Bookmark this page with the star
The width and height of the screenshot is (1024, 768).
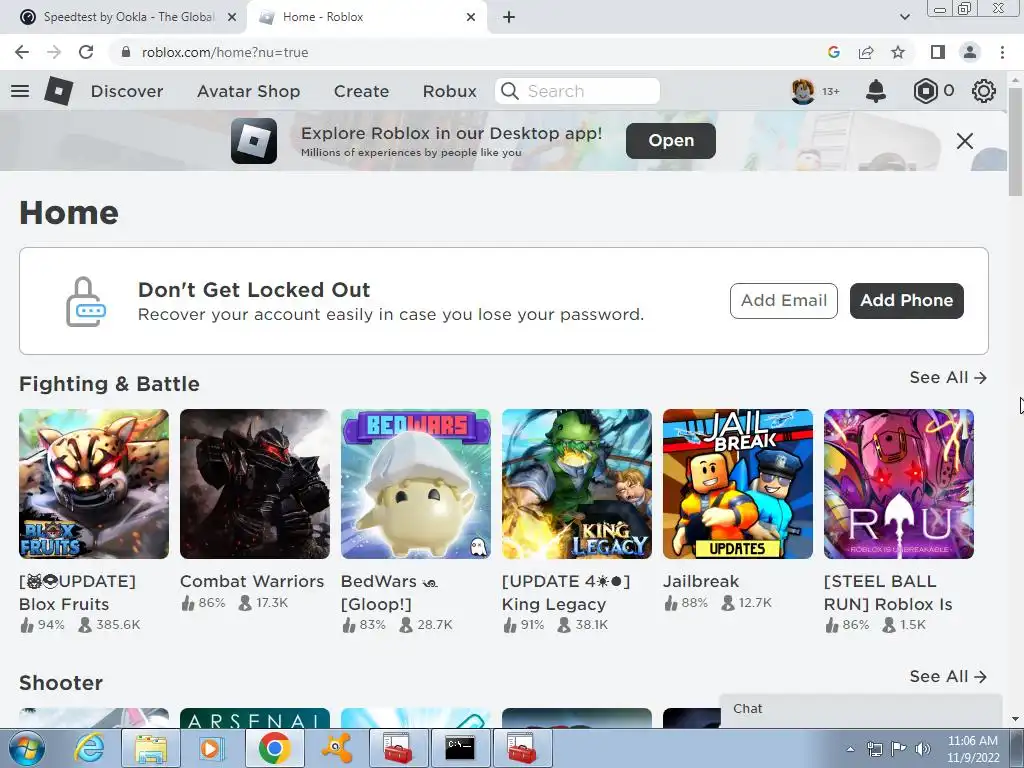pos(898,52)
